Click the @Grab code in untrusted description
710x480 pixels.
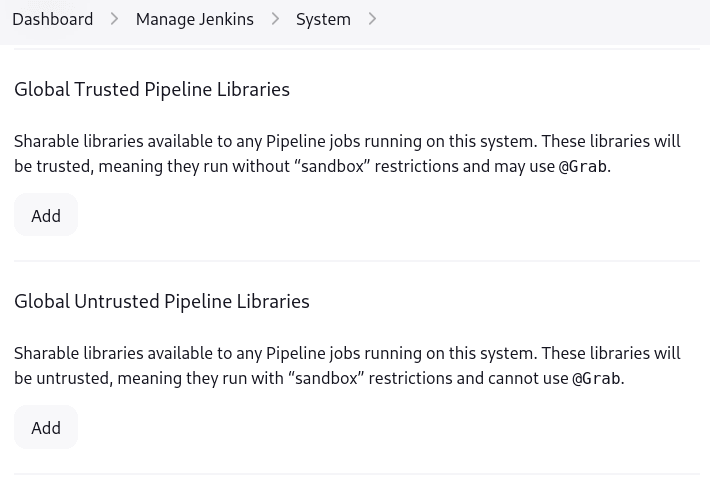click(x=596, y=379)
